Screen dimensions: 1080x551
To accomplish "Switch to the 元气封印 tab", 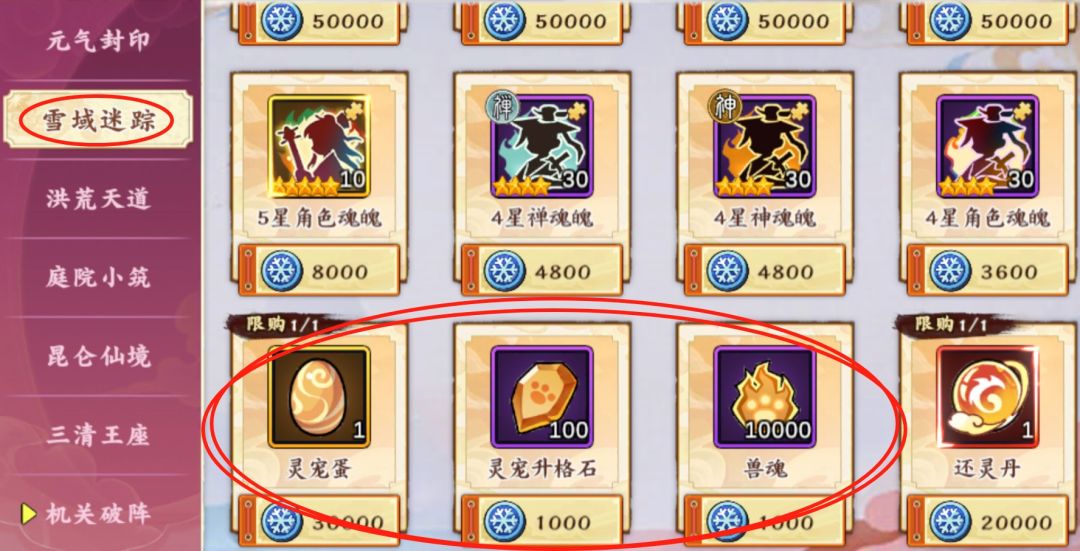I will pyautogui.click(x=98, y=41).
